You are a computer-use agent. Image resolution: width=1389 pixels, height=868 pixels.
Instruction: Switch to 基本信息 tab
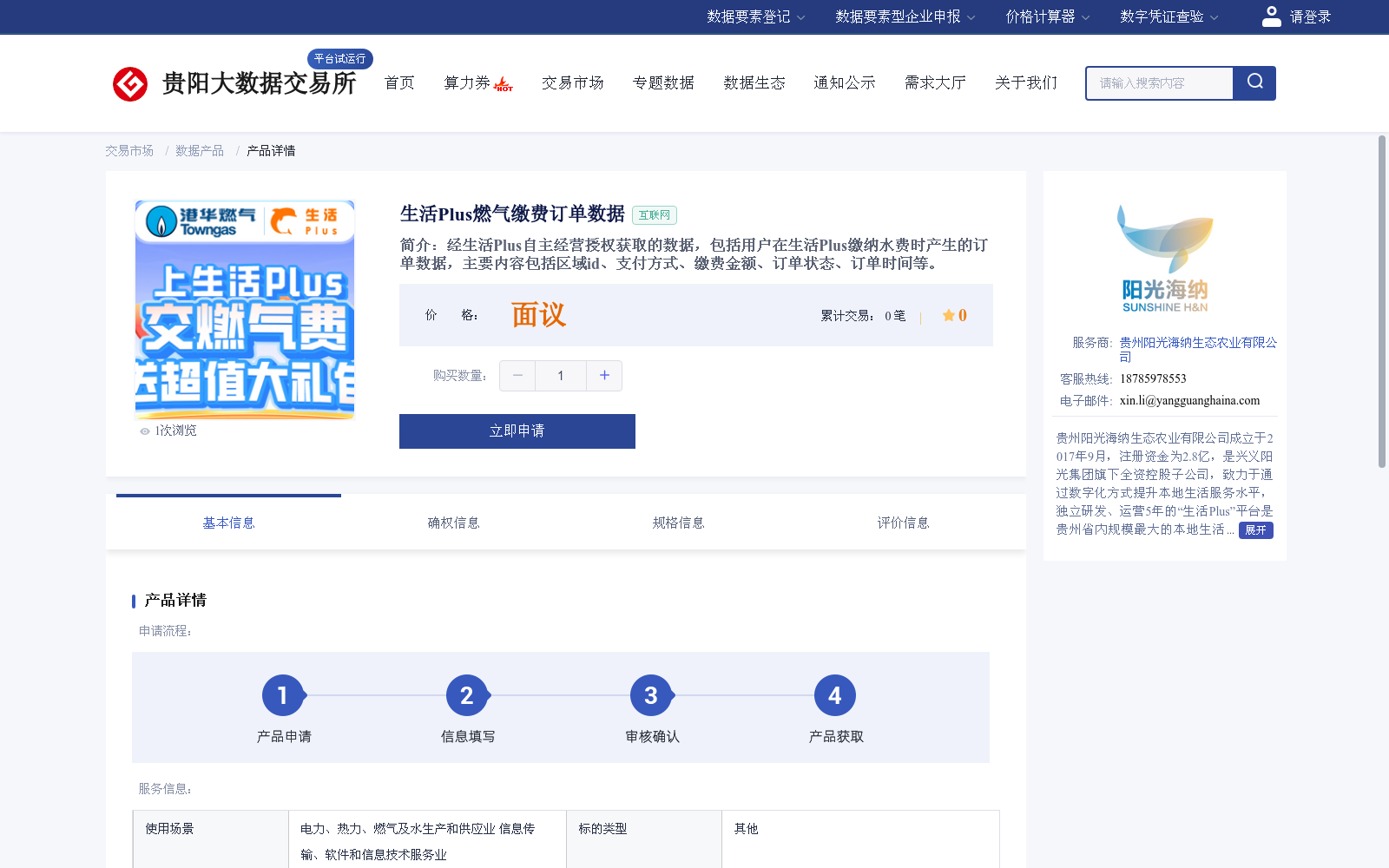228,523
